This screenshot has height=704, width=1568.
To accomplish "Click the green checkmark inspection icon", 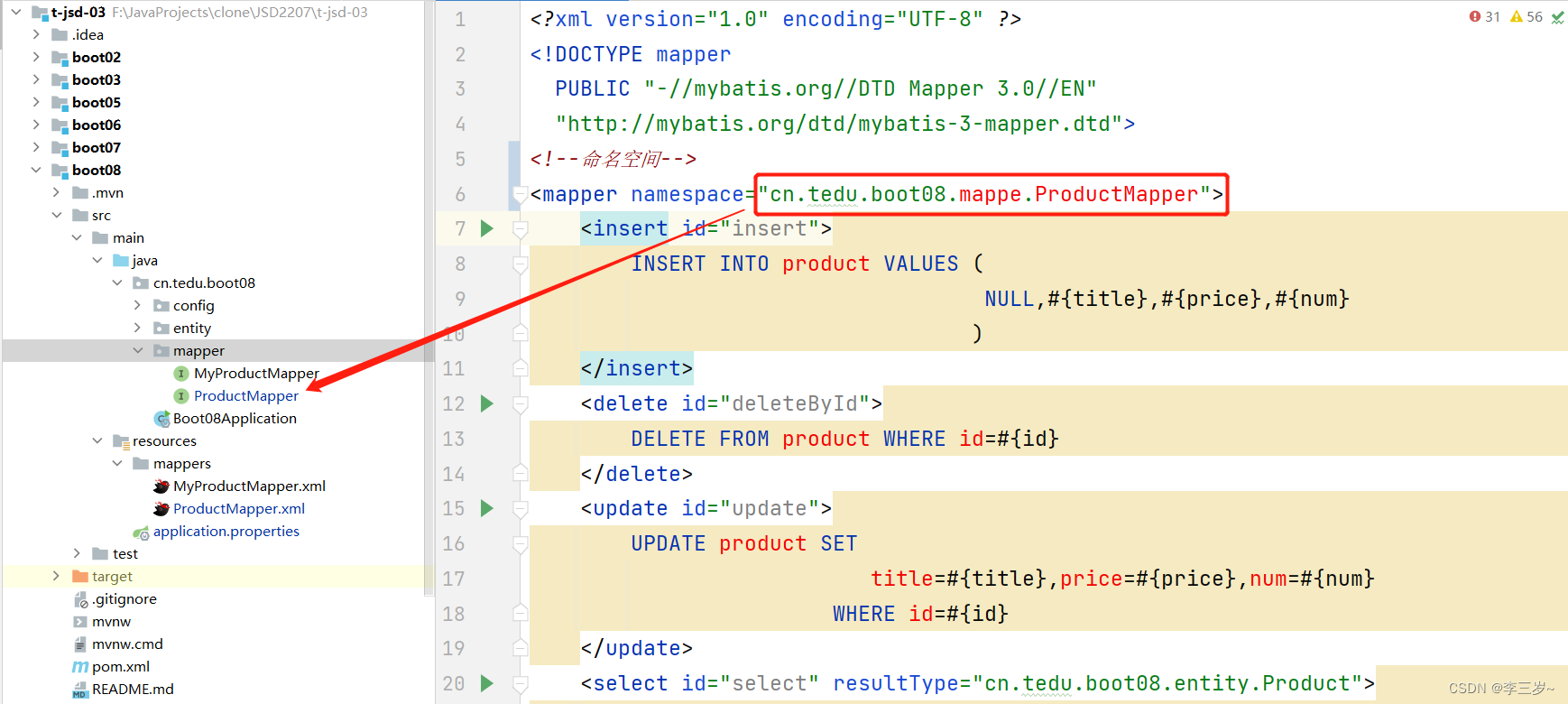I will tap(1557, 17).
